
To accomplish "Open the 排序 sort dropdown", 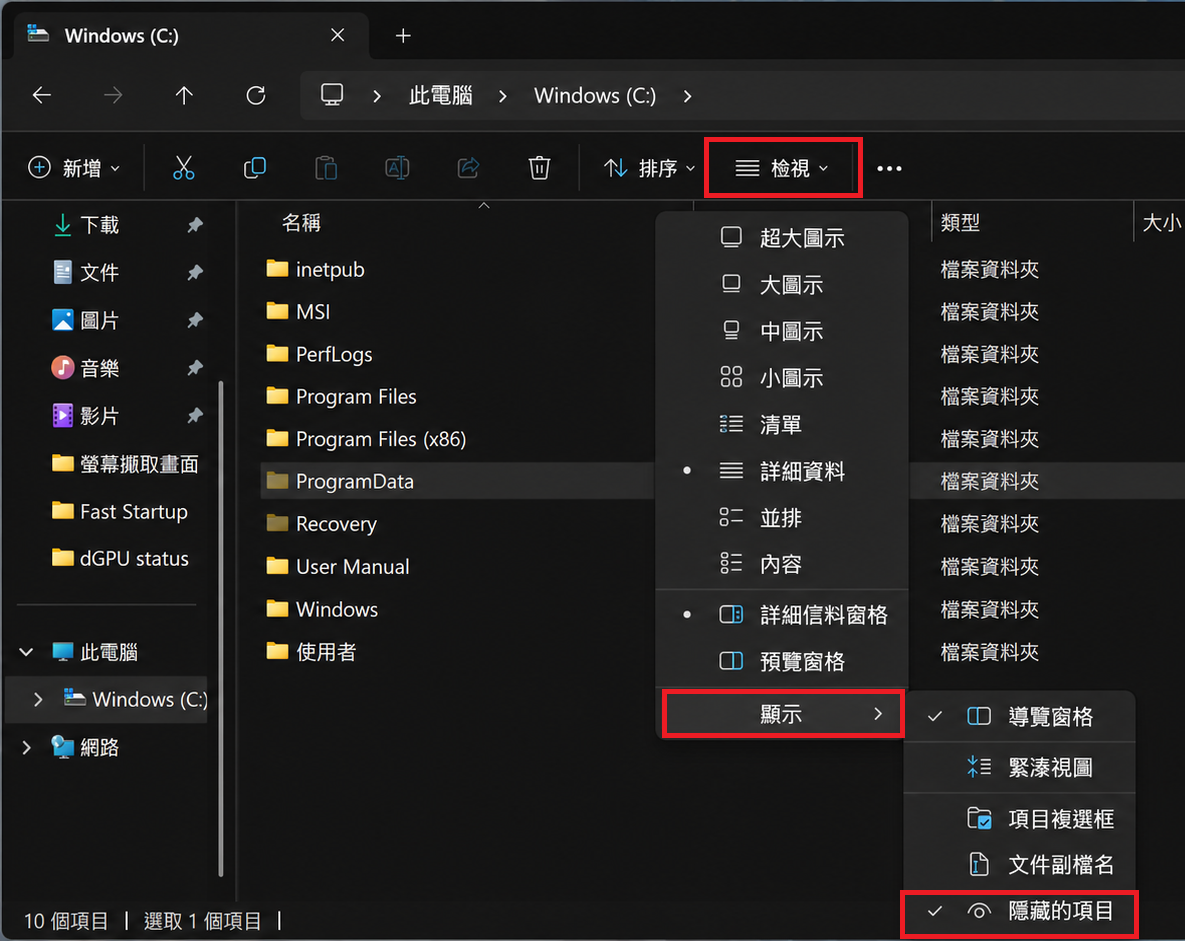I will click(x=649, y=168).
